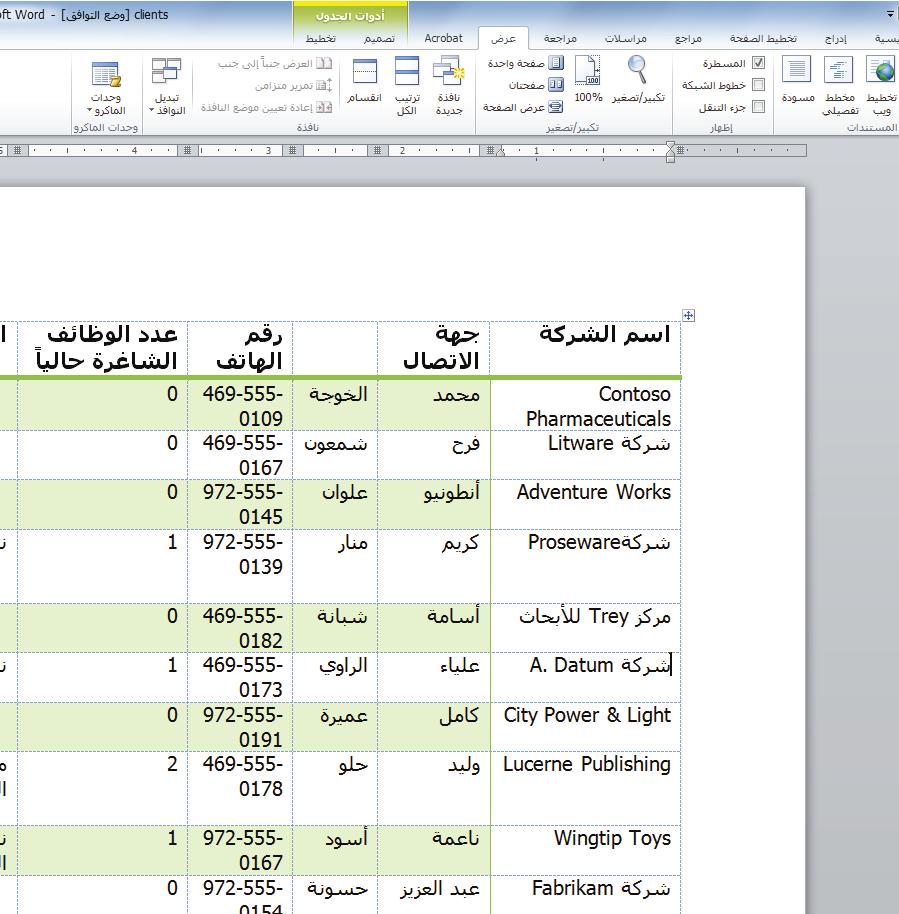
Task: Click vacancies value 2 in Lucerne row
Action: coord(172,764)
